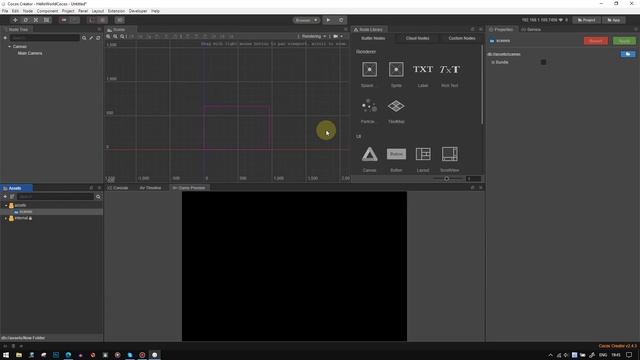Select the Rotate tool in the top toolbar
Viewport: 640px width, 360px height.
[26, 20]
